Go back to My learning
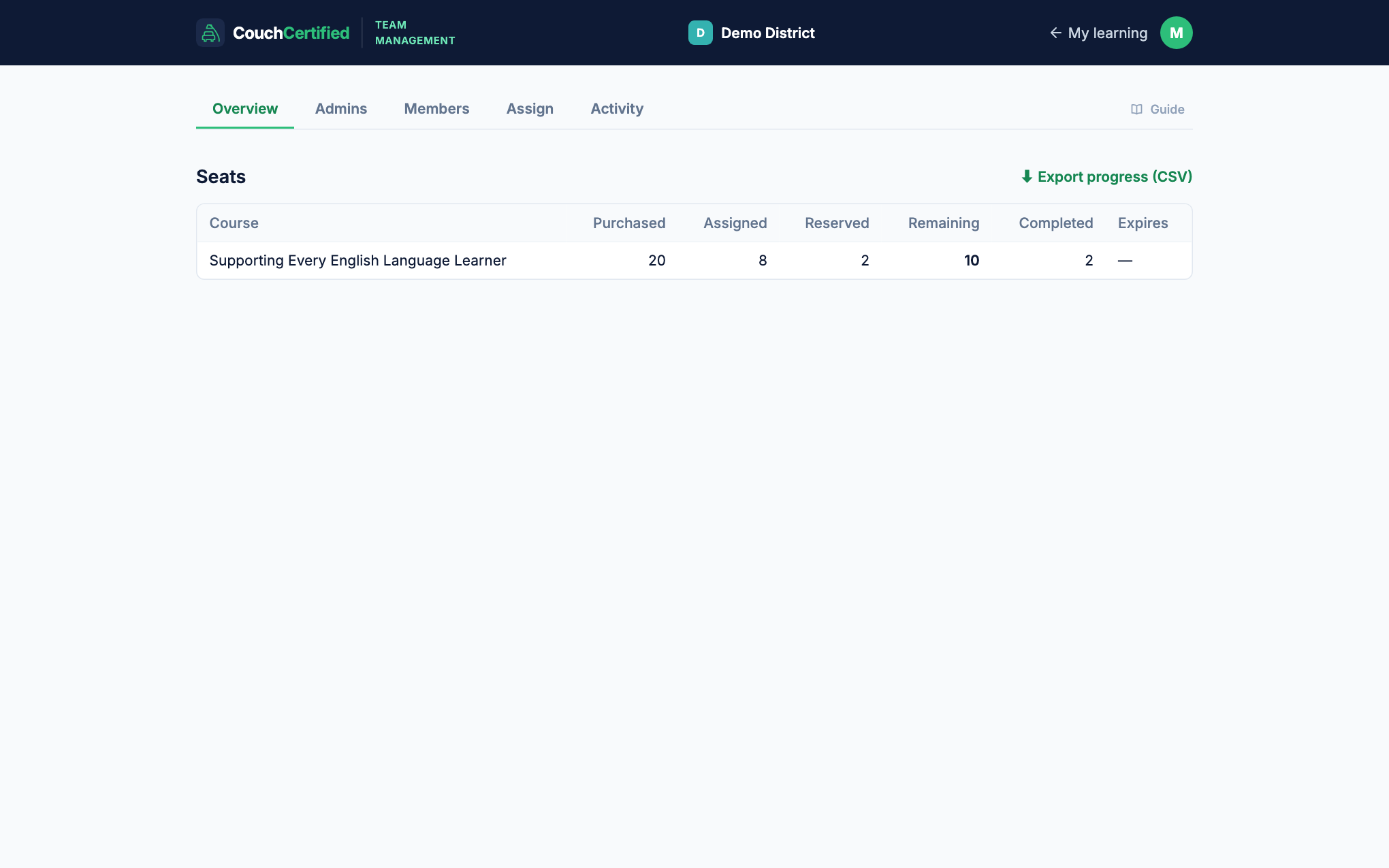This screenshot has height=868, width=1389. coord(1098,33)
